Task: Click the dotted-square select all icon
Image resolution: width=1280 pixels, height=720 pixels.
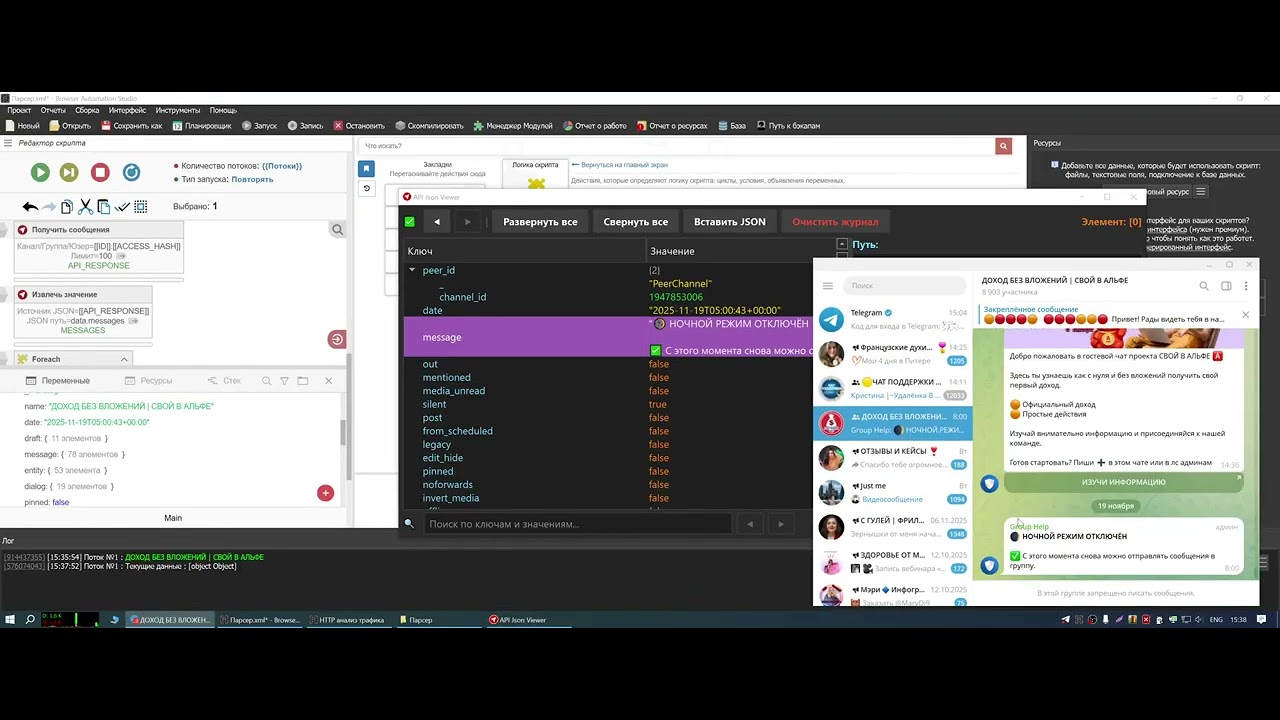Action: [141, 207]
